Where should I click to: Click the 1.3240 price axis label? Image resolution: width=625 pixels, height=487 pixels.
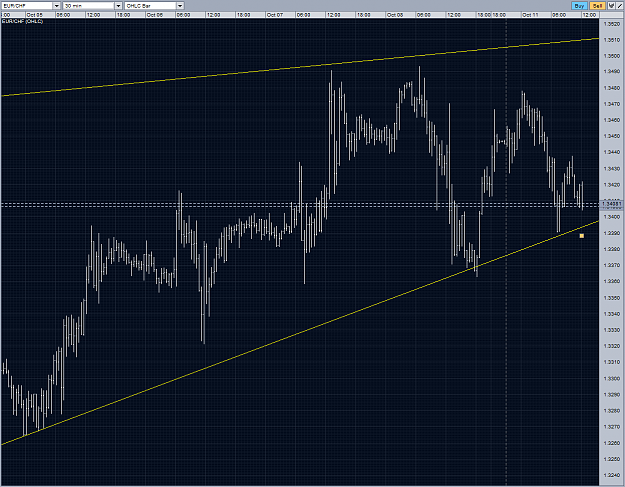[612, 475]
